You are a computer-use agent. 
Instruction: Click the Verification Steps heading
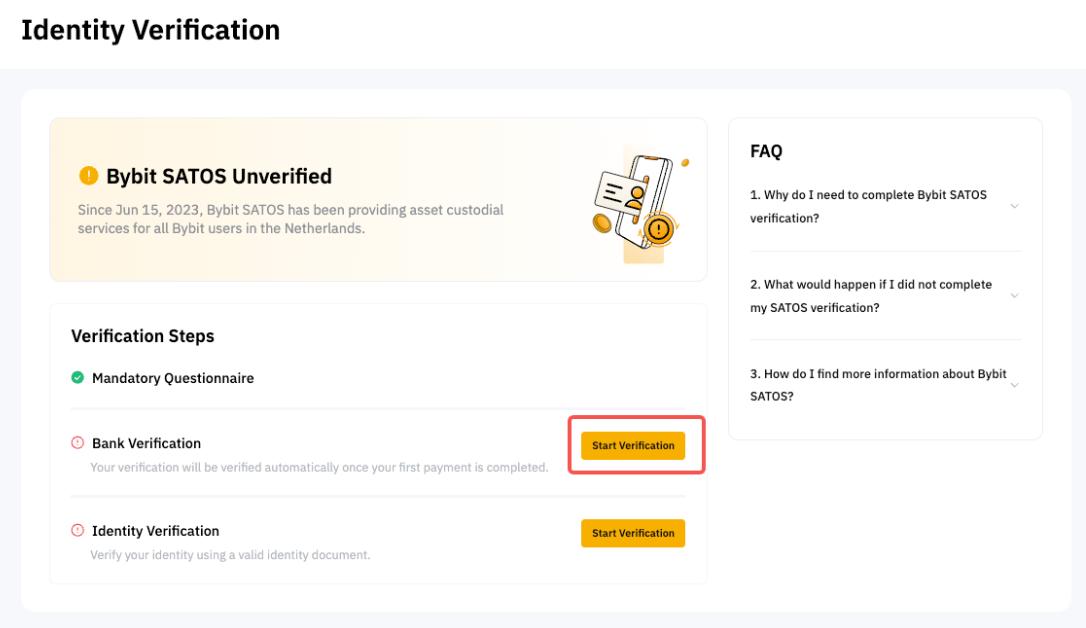point(143,336)
